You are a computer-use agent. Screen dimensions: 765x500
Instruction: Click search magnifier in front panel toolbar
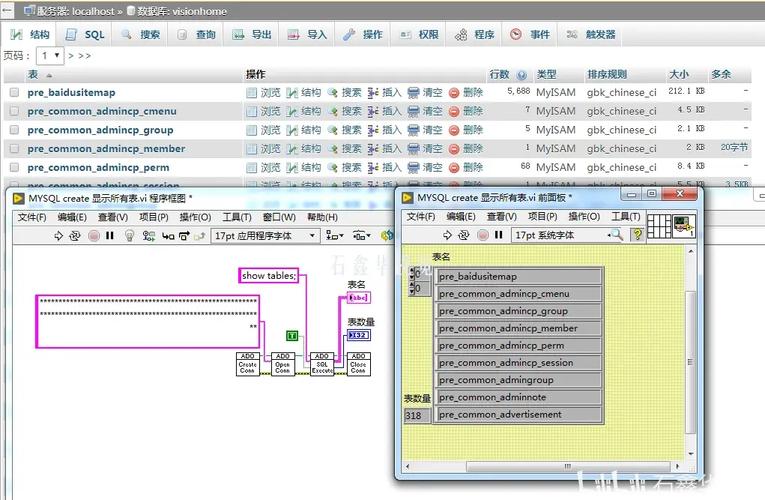[617, 235]
